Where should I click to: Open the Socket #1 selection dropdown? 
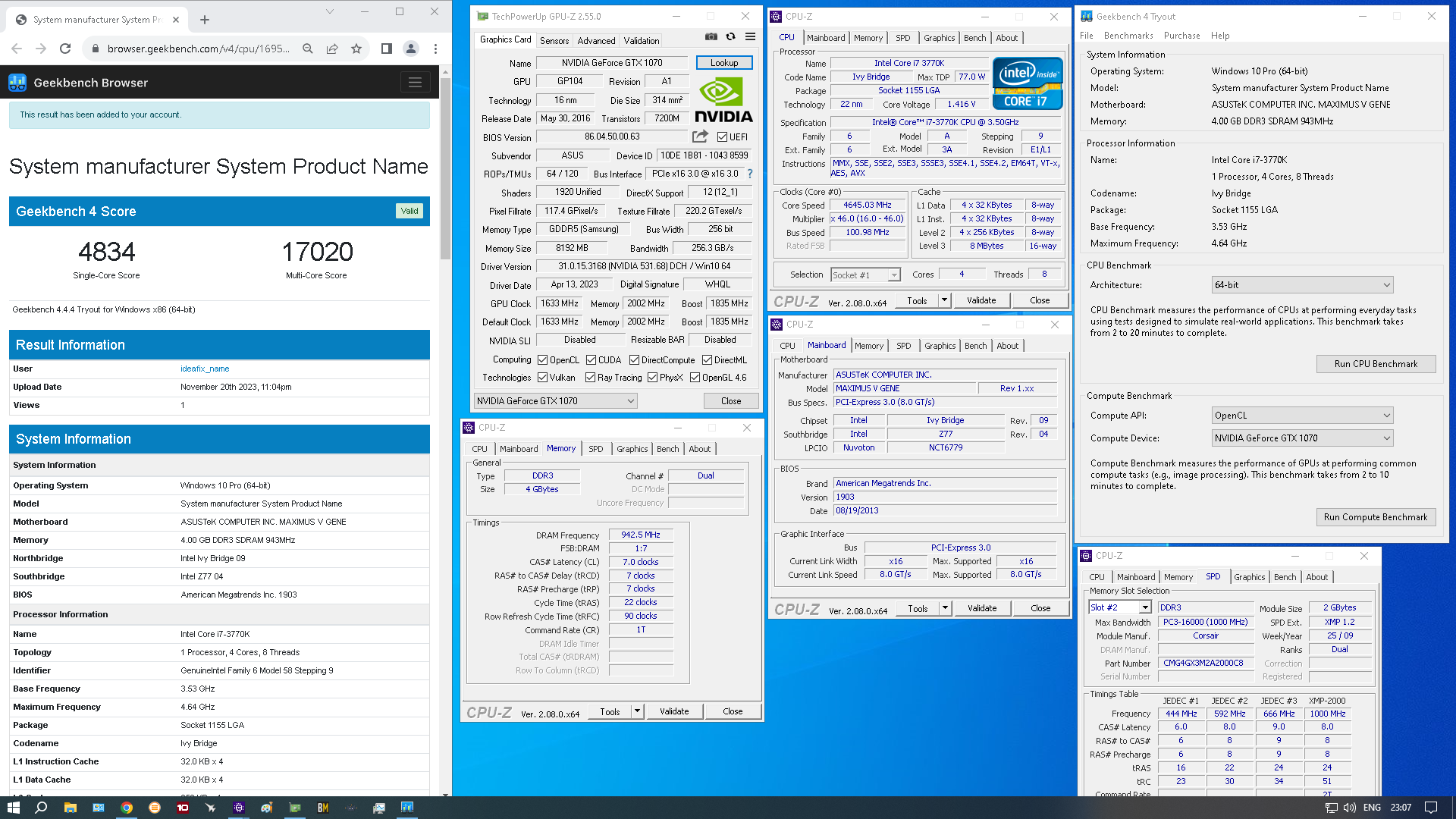pos(865,275)
